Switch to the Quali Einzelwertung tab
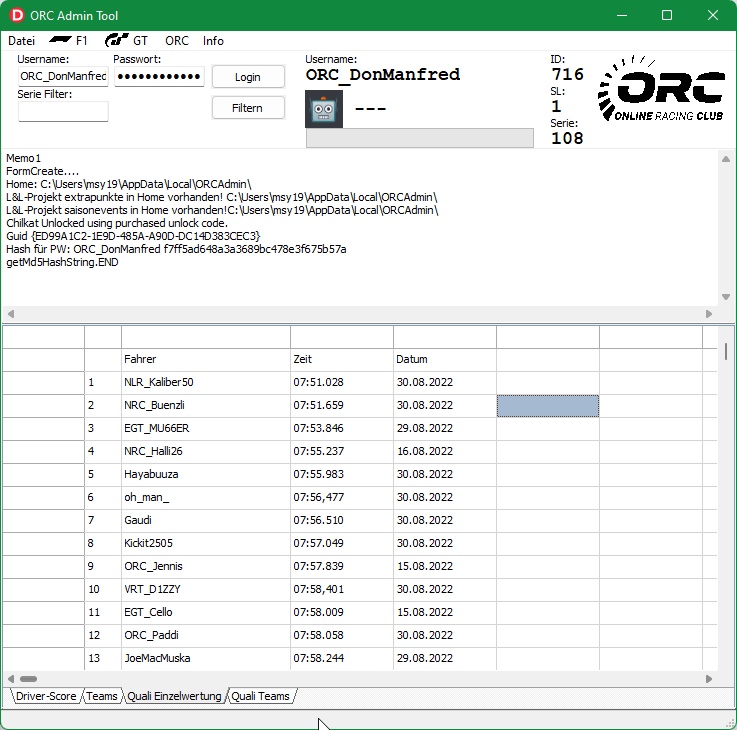 [x=174, y=696]
